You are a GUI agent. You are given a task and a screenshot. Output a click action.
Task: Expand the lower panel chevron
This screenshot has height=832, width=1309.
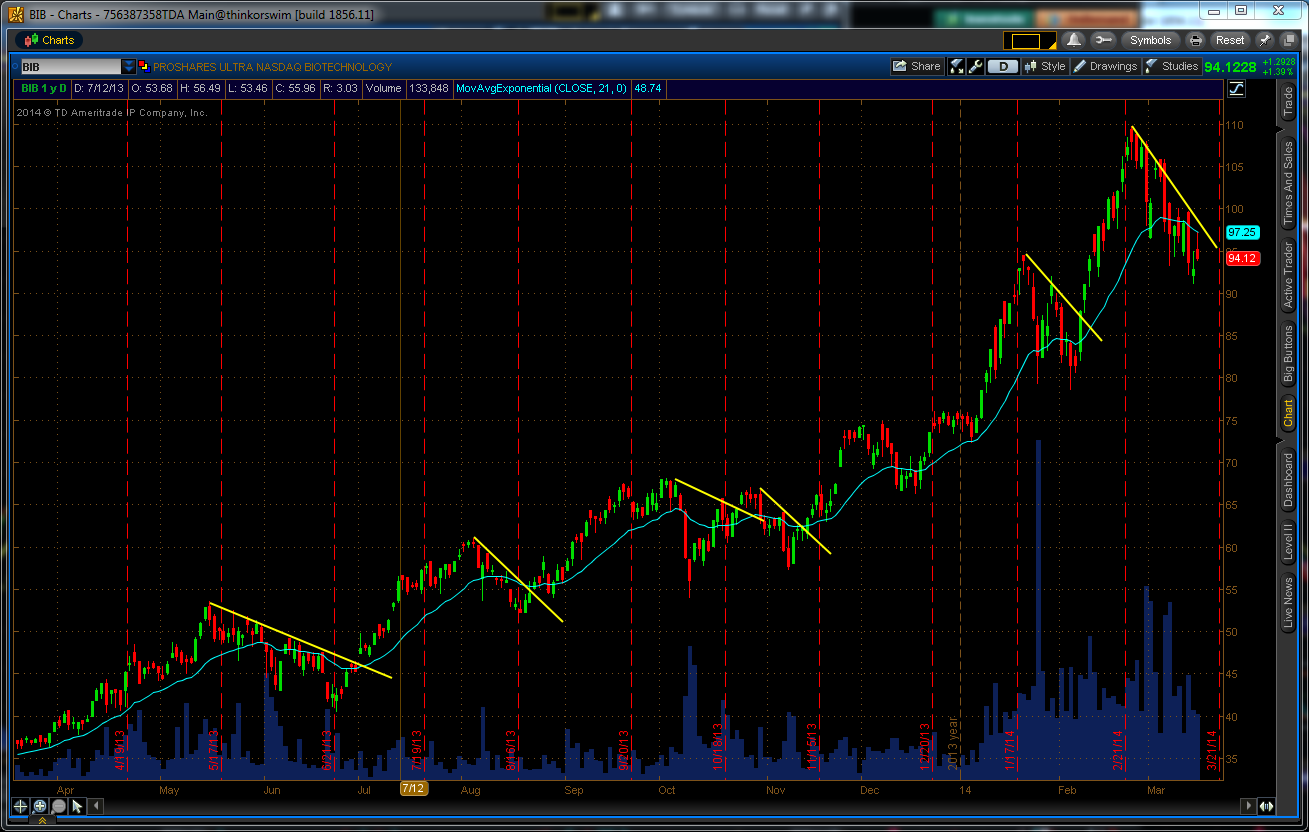(x=43, y=822)
